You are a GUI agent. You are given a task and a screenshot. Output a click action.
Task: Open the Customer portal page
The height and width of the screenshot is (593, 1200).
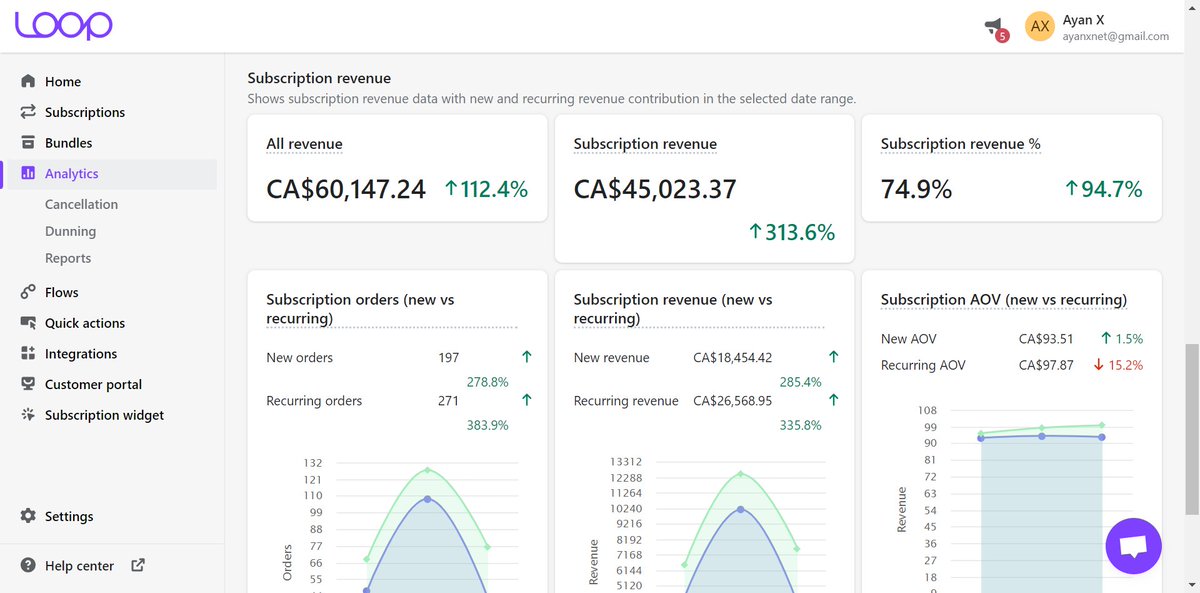point(93,385)
